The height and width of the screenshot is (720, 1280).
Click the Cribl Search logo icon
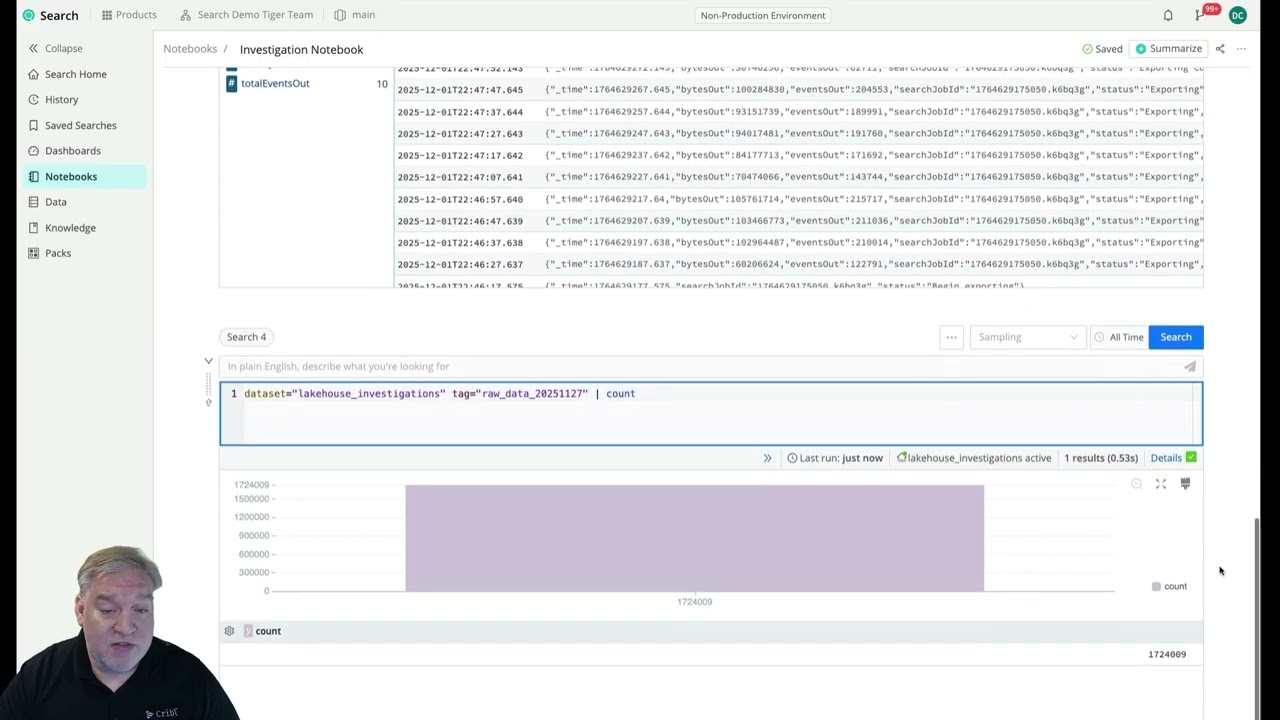coord(28,15)
